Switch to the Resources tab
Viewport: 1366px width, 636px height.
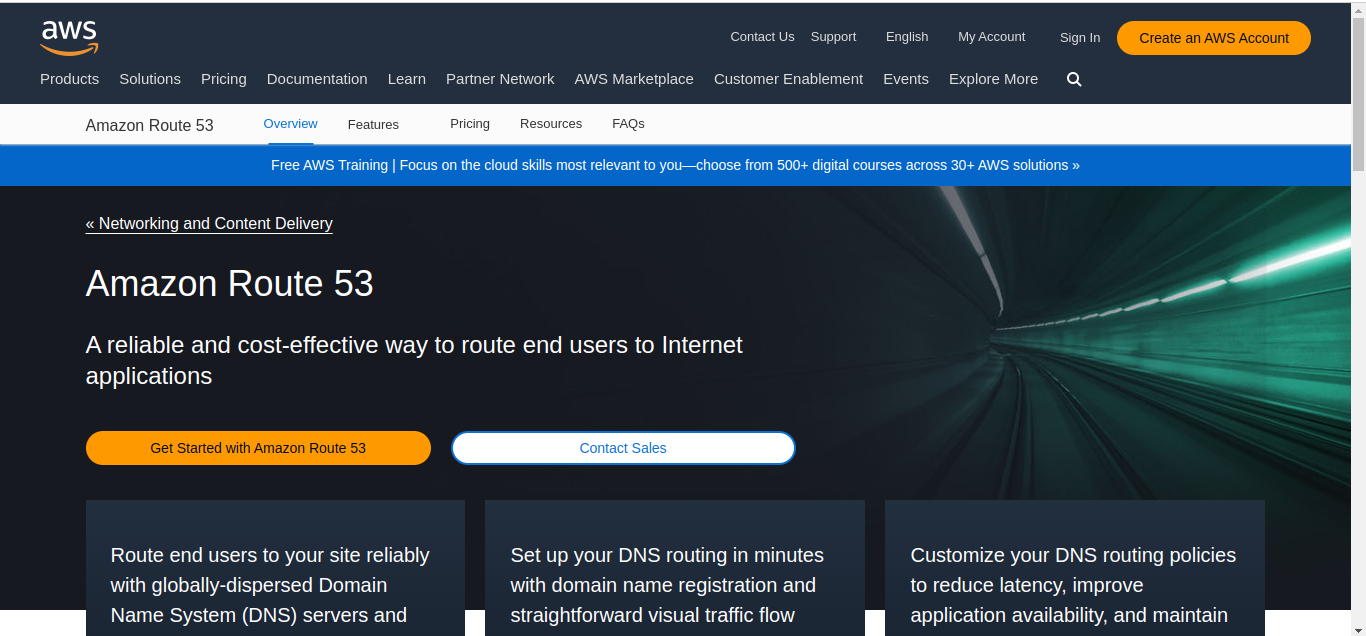pyautogui.click(x=551, y=124)
